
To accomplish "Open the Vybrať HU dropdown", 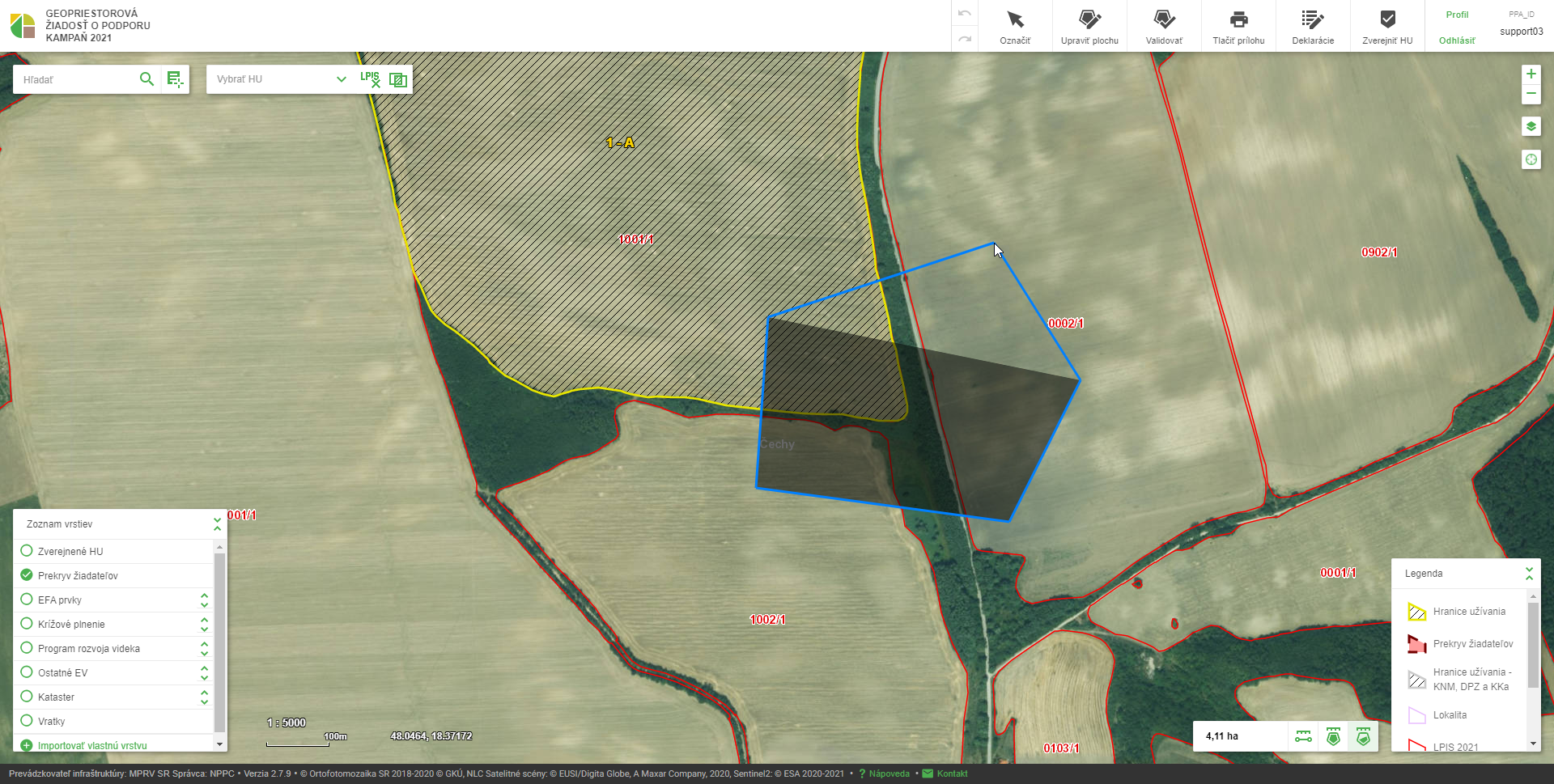I will pos(280,79).
